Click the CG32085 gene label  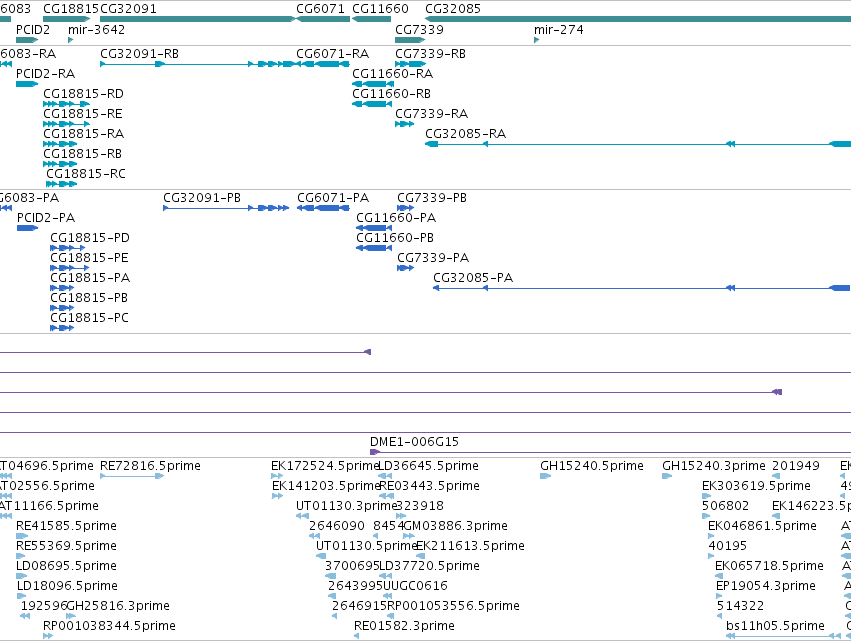453,9
